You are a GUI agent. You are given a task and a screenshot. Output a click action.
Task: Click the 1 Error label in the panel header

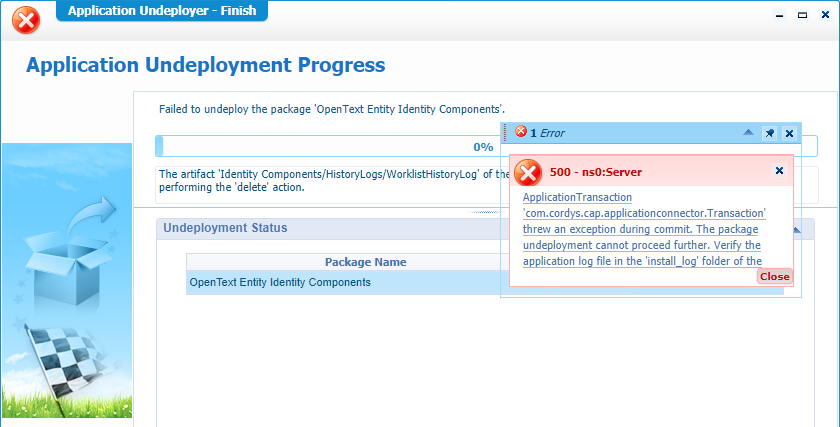[x=547, y=133]
